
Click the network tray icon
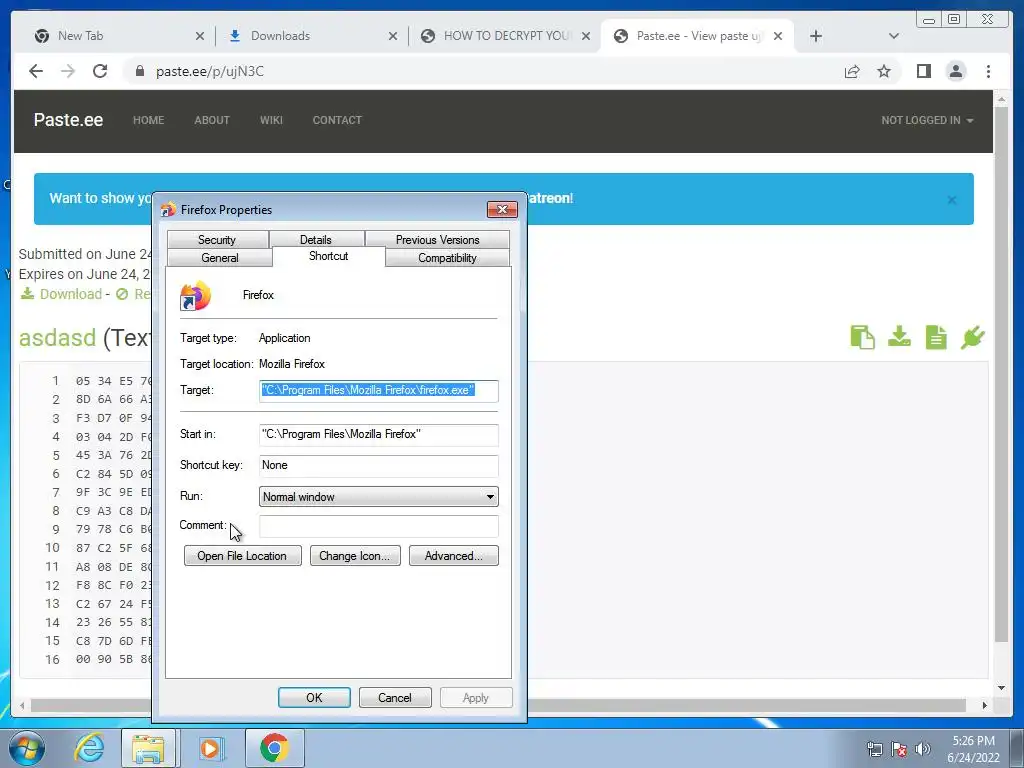pyautogui.click(x=874, y=749)
